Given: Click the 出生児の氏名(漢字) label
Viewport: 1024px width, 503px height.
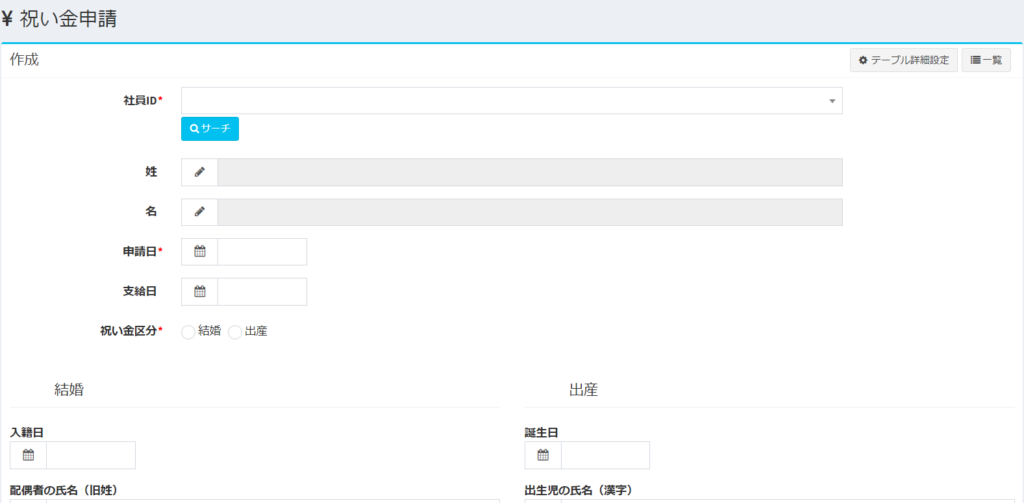Looking at the screenshot, I should (579, 490).
